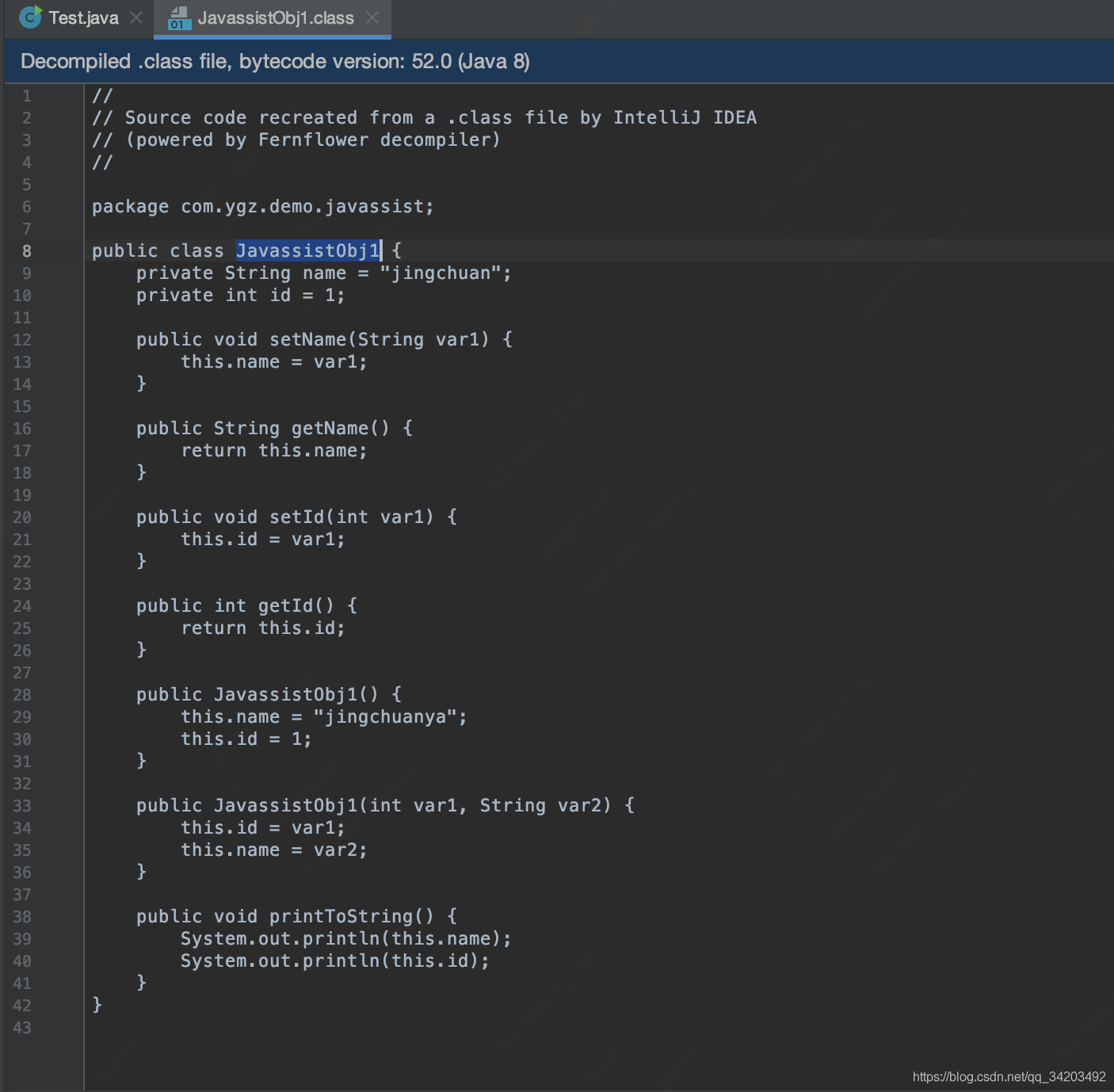Screen dimensions: 1114x1092
Task: Click the Test.java class icon
Action: point(30,17)
